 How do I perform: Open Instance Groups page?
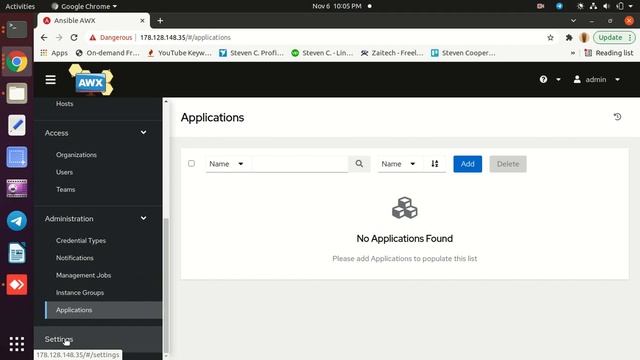click(x=80, y=293)
